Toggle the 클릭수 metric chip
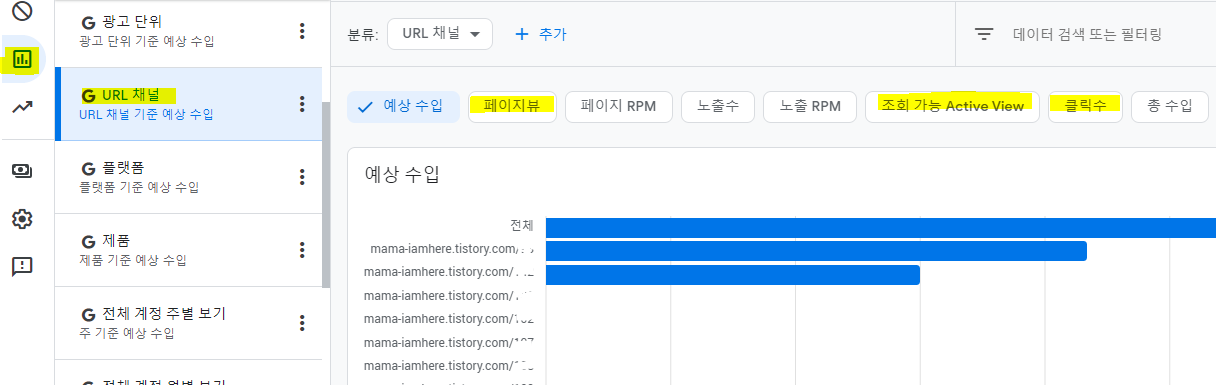The width and height of the screenshot is (1216, 385). [x=1085, y=107]
